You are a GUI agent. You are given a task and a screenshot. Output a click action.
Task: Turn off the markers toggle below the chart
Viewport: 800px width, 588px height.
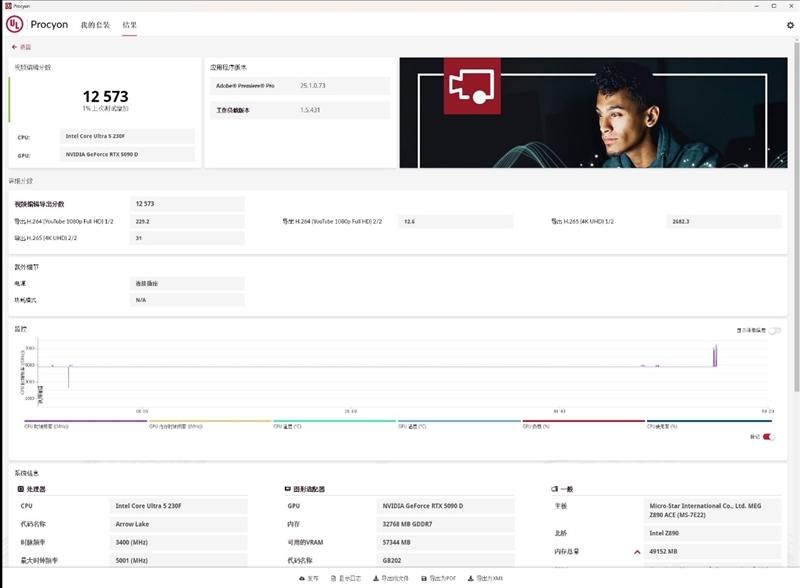(768, 436)
